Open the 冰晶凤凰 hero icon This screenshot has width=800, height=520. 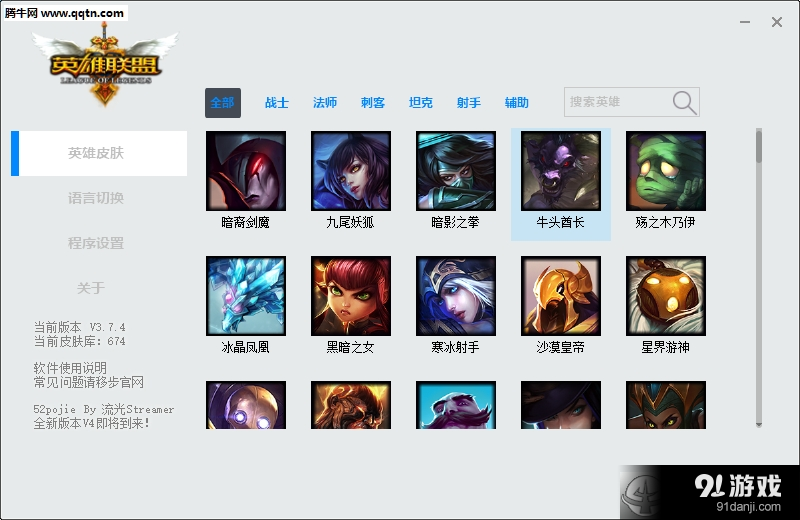click(x=246, y=296)
